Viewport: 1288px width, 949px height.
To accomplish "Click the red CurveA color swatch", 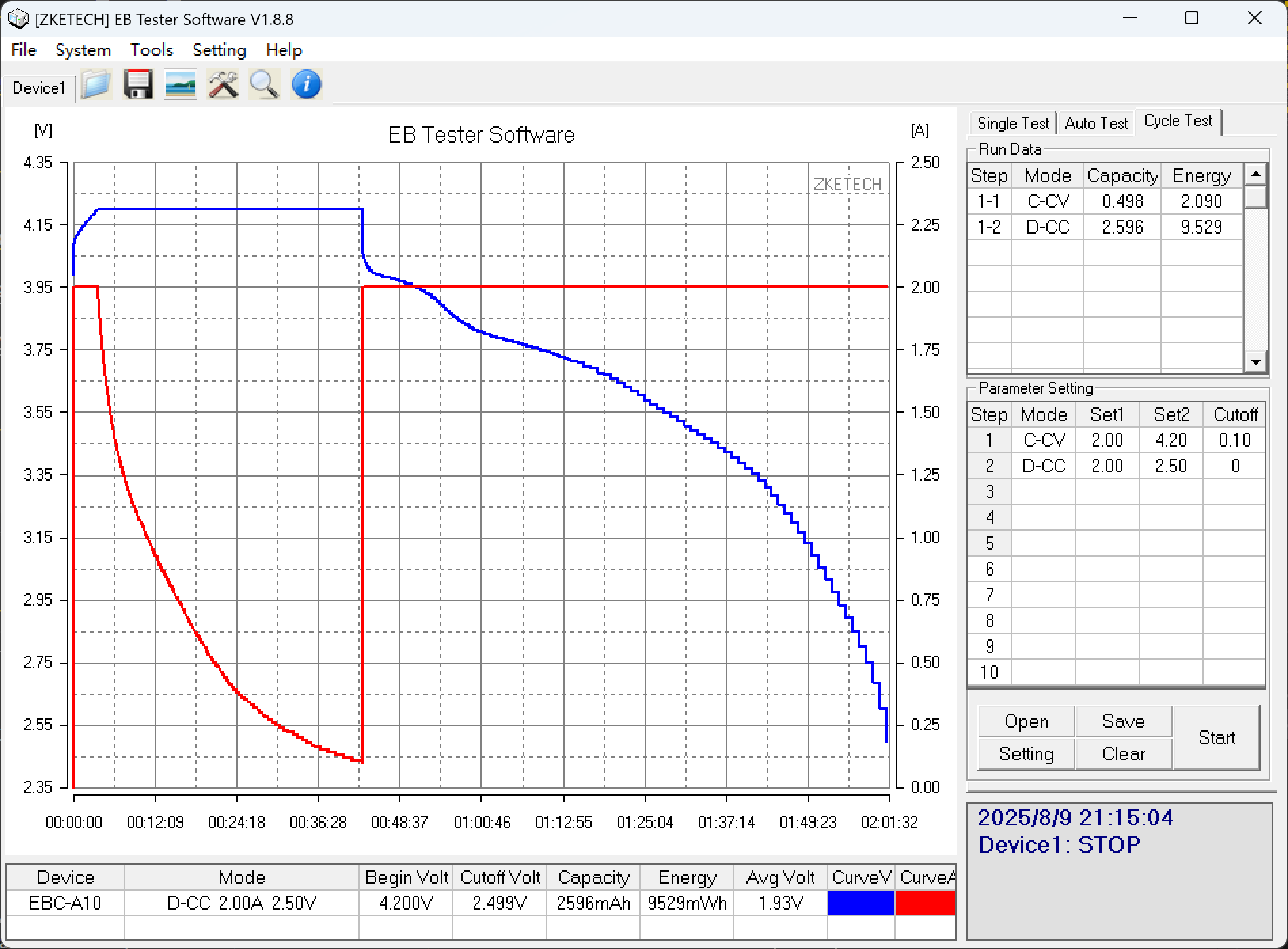I will (x=926, y=903).
